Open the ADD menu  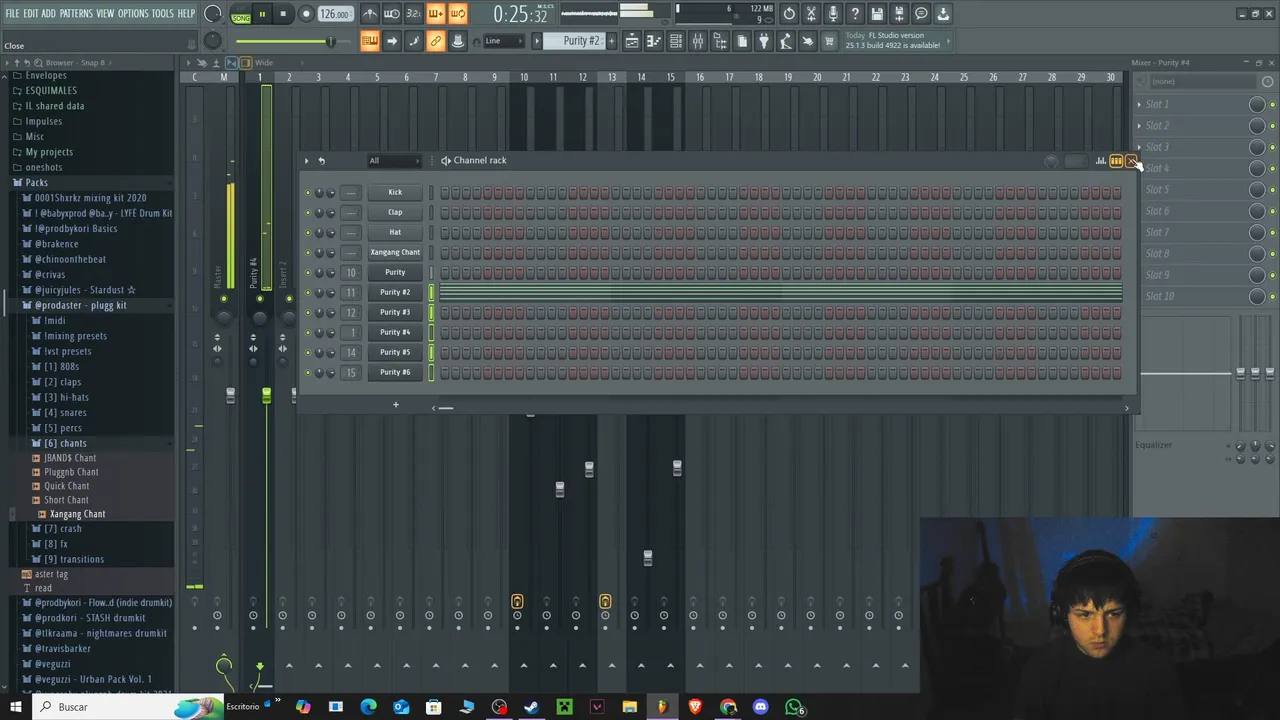[49, 14]
